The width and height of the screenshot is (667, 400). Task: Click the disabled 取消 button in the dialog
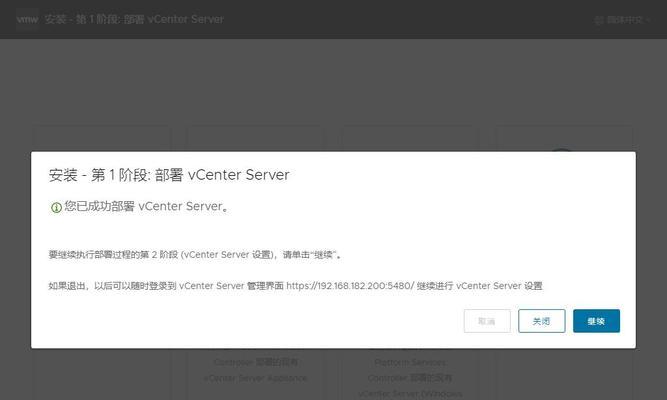click(x=487, y=321)
